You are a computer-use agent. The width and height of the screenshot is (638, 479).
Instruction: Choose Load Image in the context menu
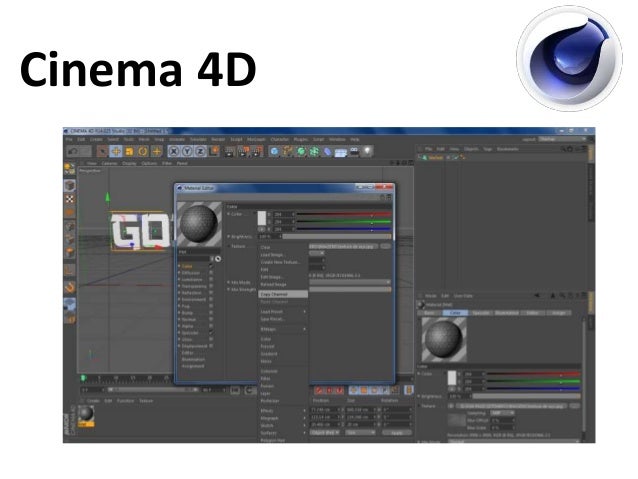(x=272, y=255)
